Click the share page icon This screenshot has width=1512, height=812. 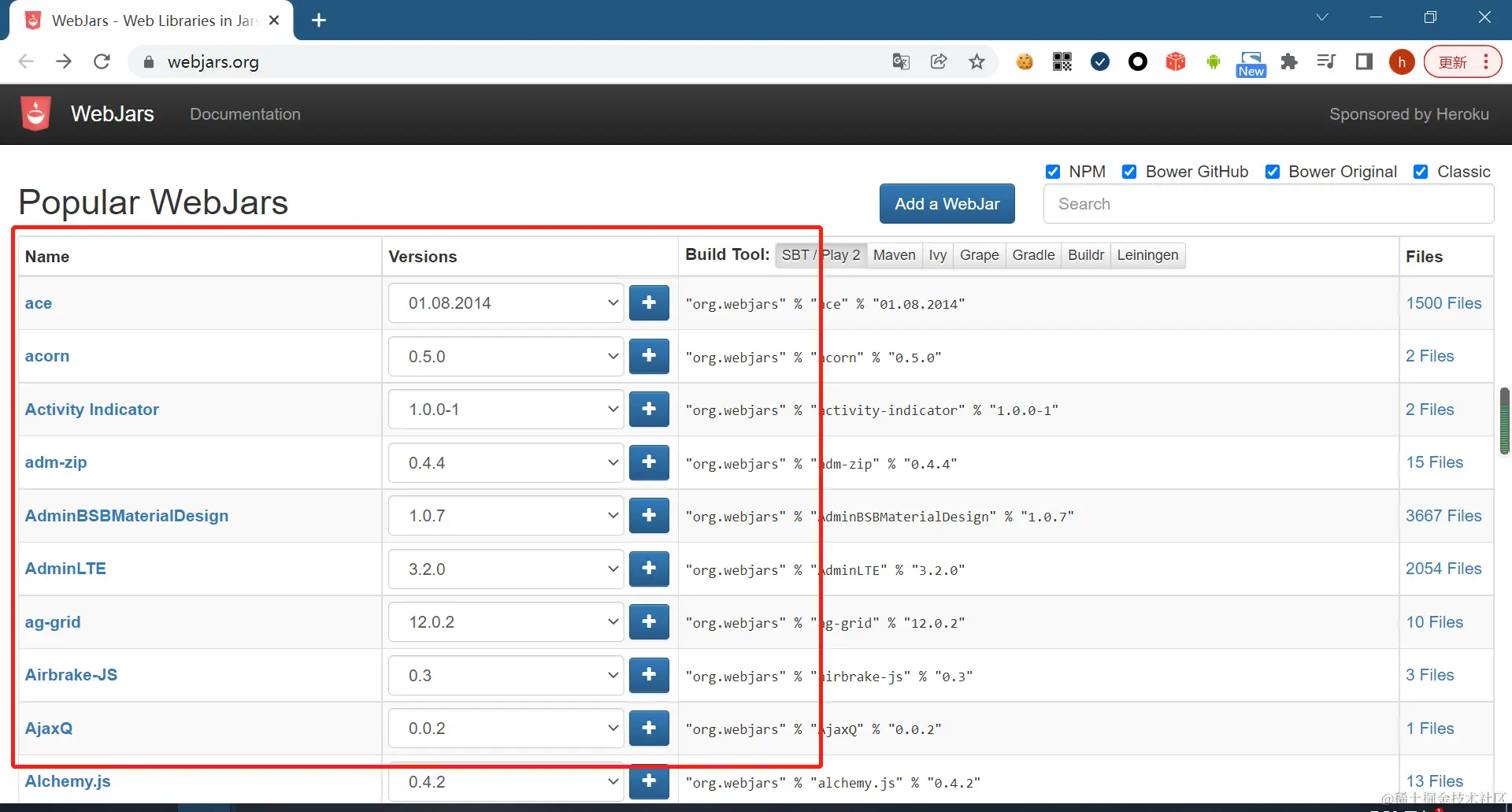(939, 61)
